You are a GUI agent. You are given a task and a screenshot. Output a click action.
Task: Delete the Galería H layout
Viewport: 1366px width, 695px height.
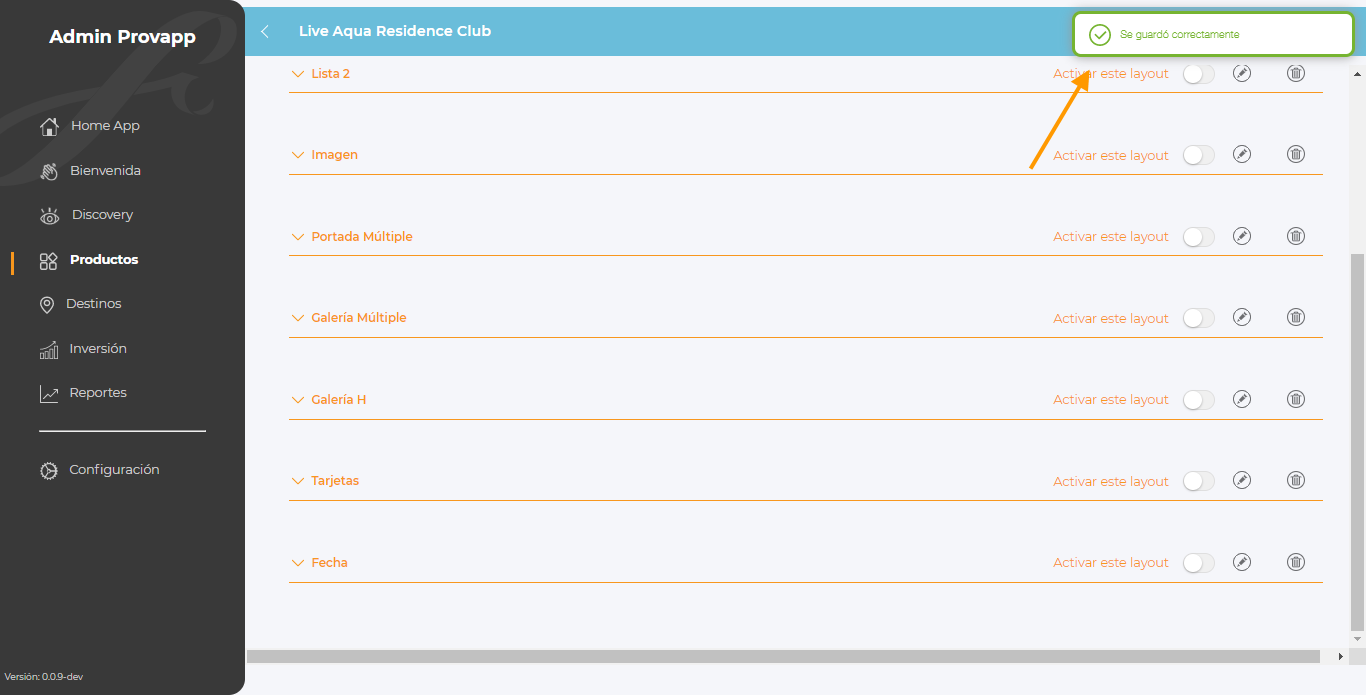pos(1296,399)
